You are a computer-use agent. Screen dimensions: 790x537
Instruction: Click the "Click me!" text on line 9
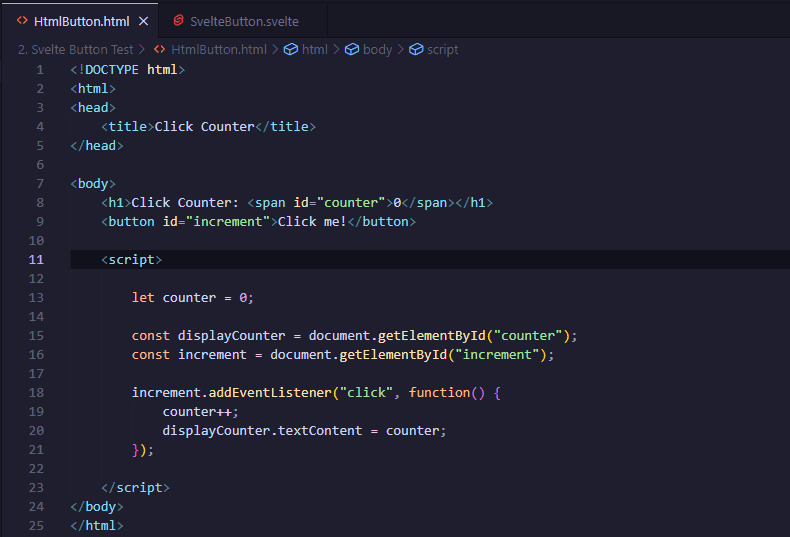(312, 222)
